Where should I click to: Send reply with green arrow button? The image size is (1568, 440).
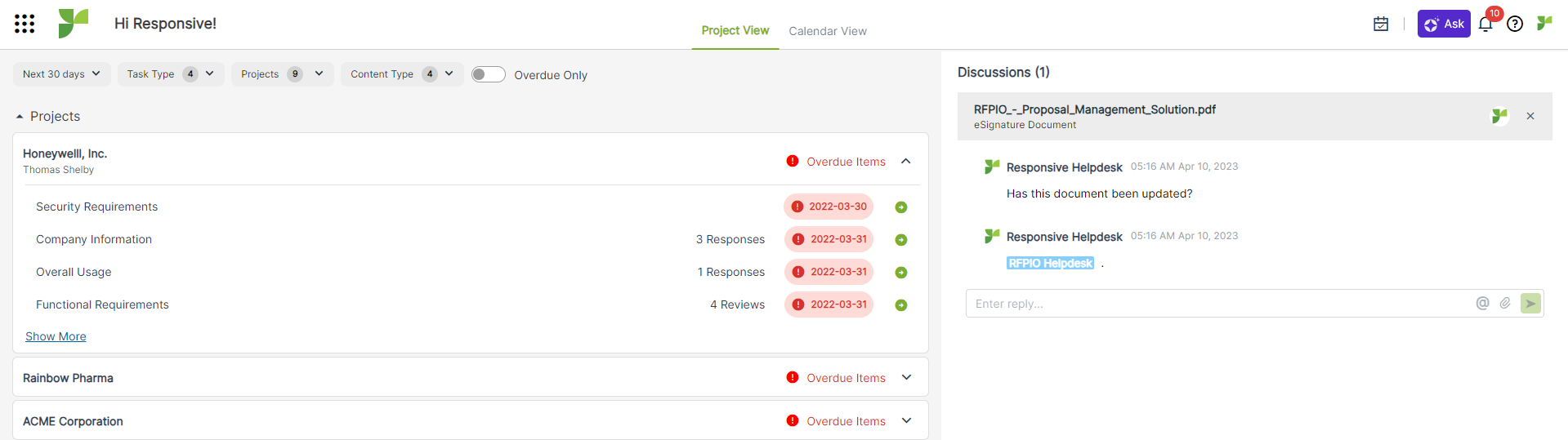pyautogui.click(x=1530, y=304)
